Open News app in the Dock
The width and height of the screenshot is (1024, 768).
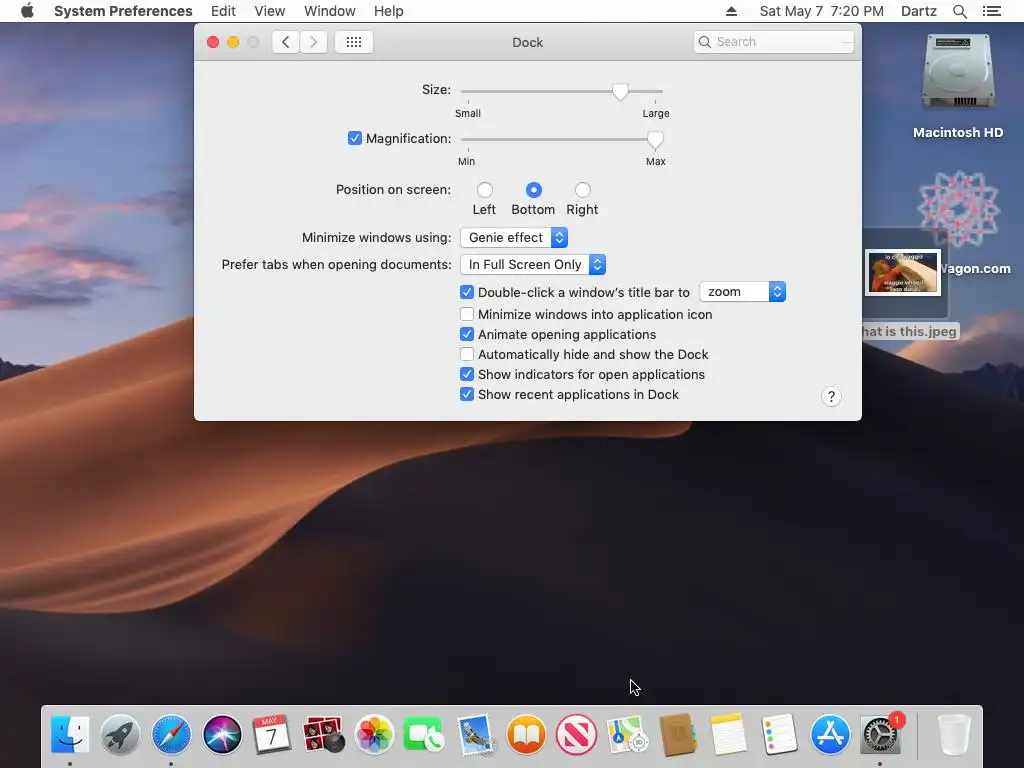[x=576, y=735]
